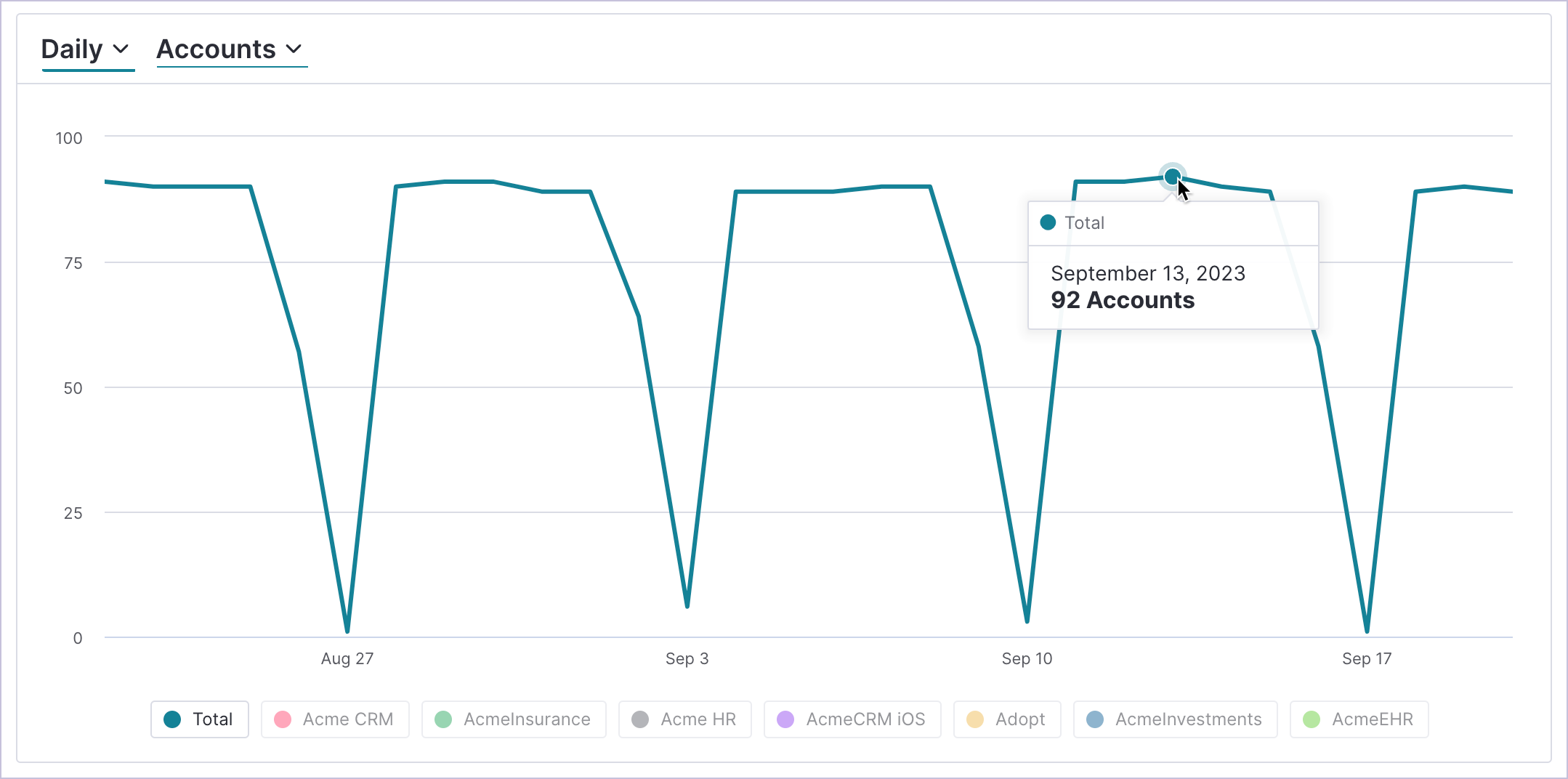Viewport: 1568px width, 779px height.
Task: Show the Acme HR series
Action: [x=685, y=719]
